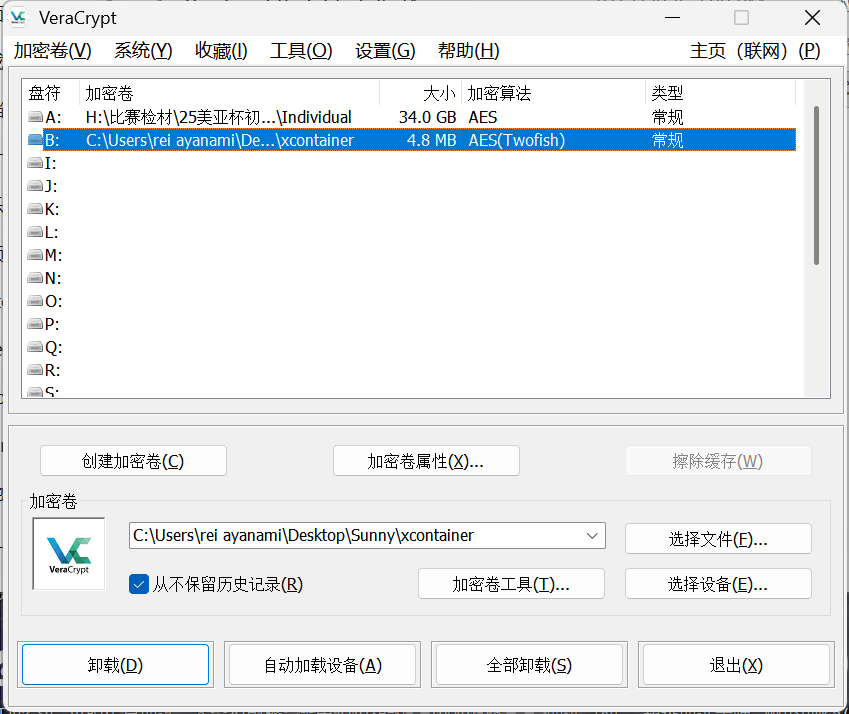Select the P: drive slot icon
The width and height of the screenshot is (849, 714).
[x=35, y=324]
